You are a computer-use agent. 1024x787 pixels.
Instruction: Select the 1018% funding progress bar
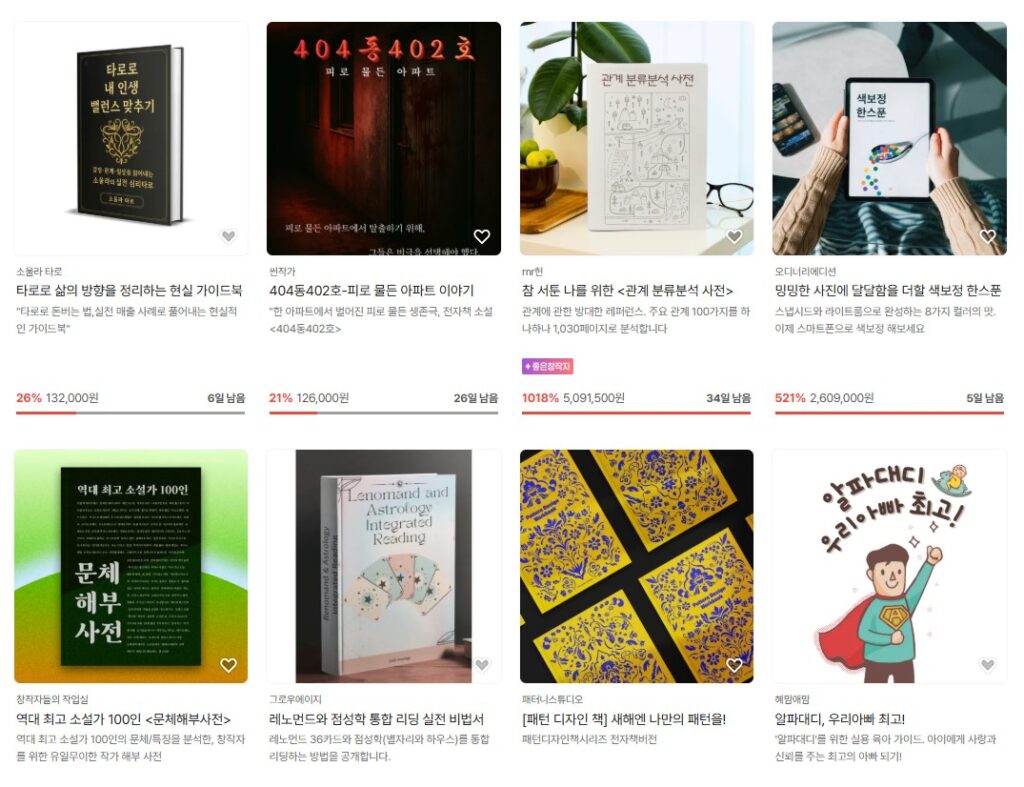(636, 413)
